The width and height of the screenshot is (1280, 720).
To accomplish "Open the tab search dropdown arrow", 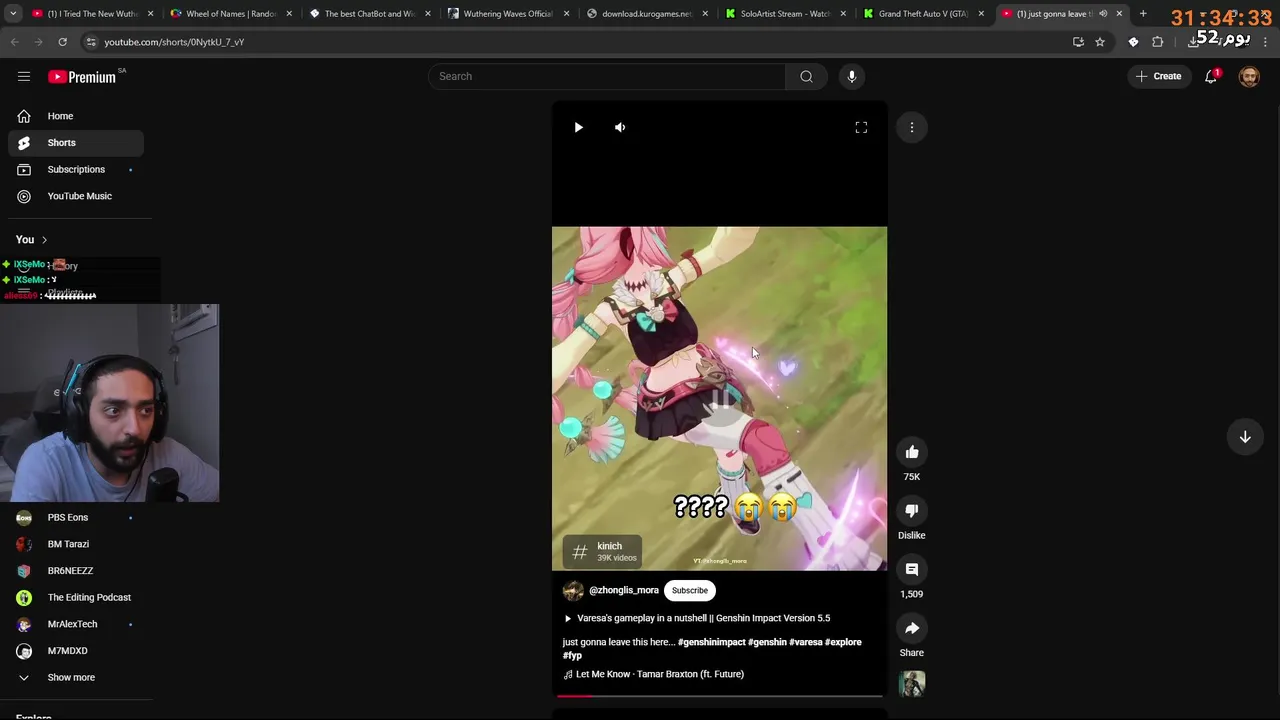I will tap(13, 14).
